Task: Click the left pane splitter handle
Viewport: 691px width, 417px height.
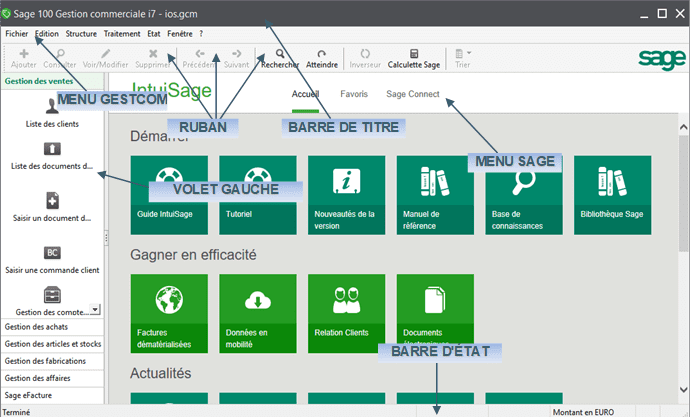Action: (x=106, y=238)
